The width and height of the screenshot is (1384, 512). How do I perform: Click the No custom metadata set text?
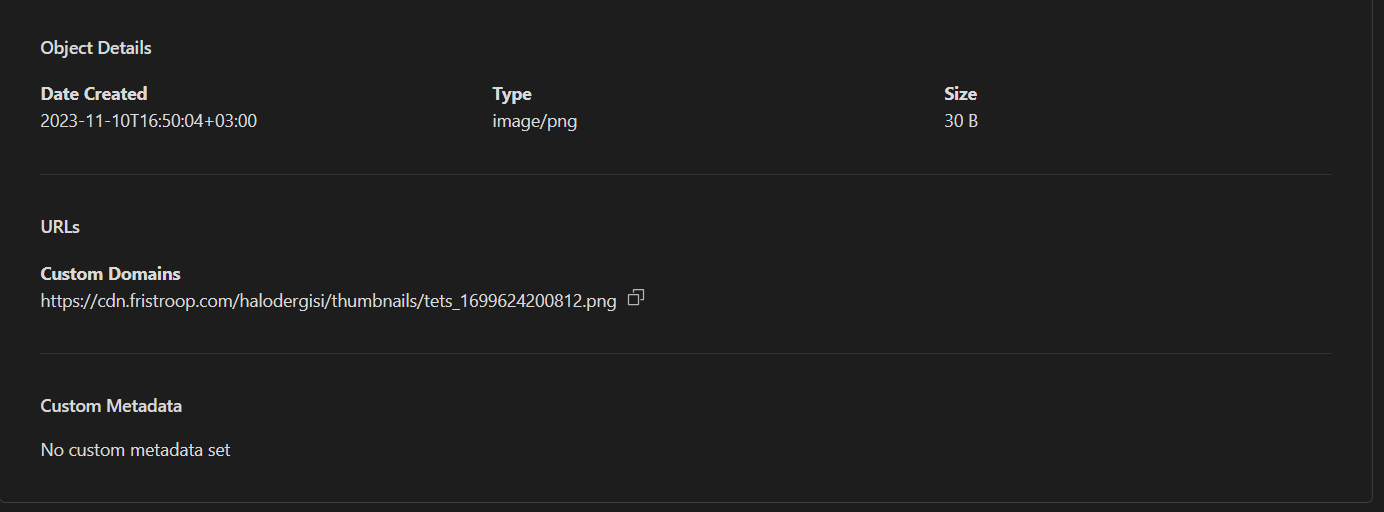click(135, 450)
